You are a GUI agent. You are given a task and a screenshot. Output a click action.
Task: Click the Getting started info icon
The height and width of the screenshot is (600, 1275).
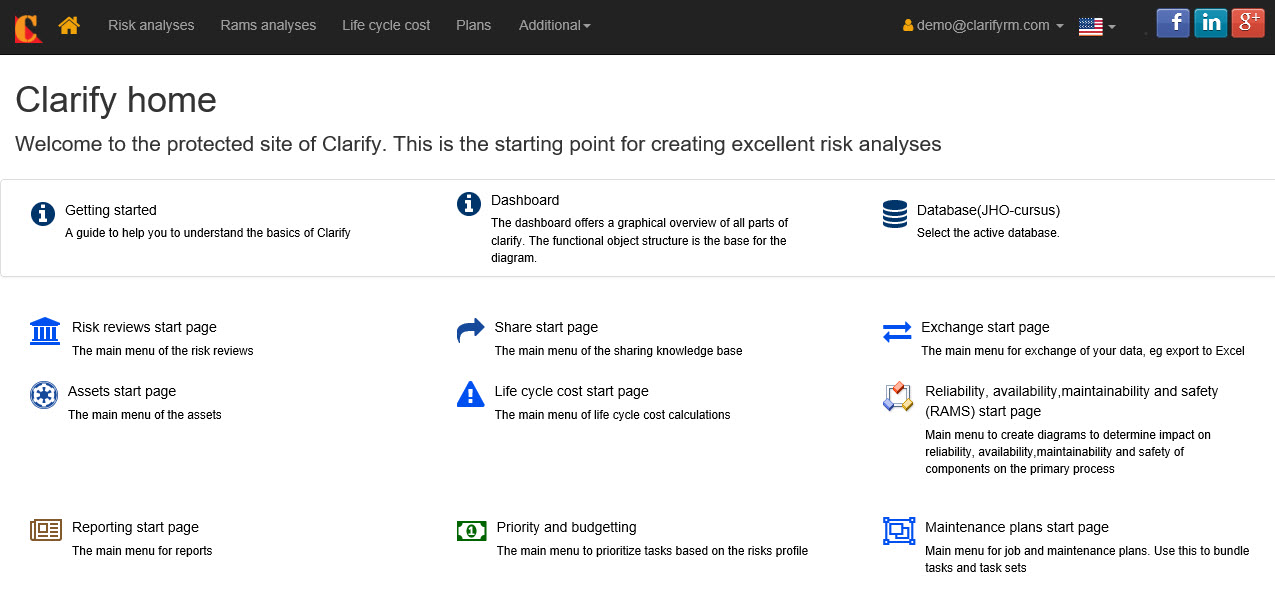(x=43, y=213)
